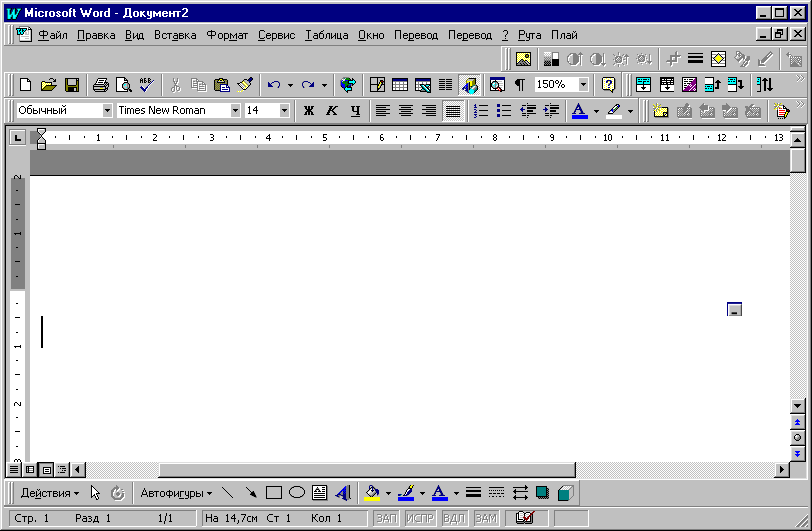Toggle Bold (Ж) formatting
Screen dimensions: 812x531
(309, 110)
